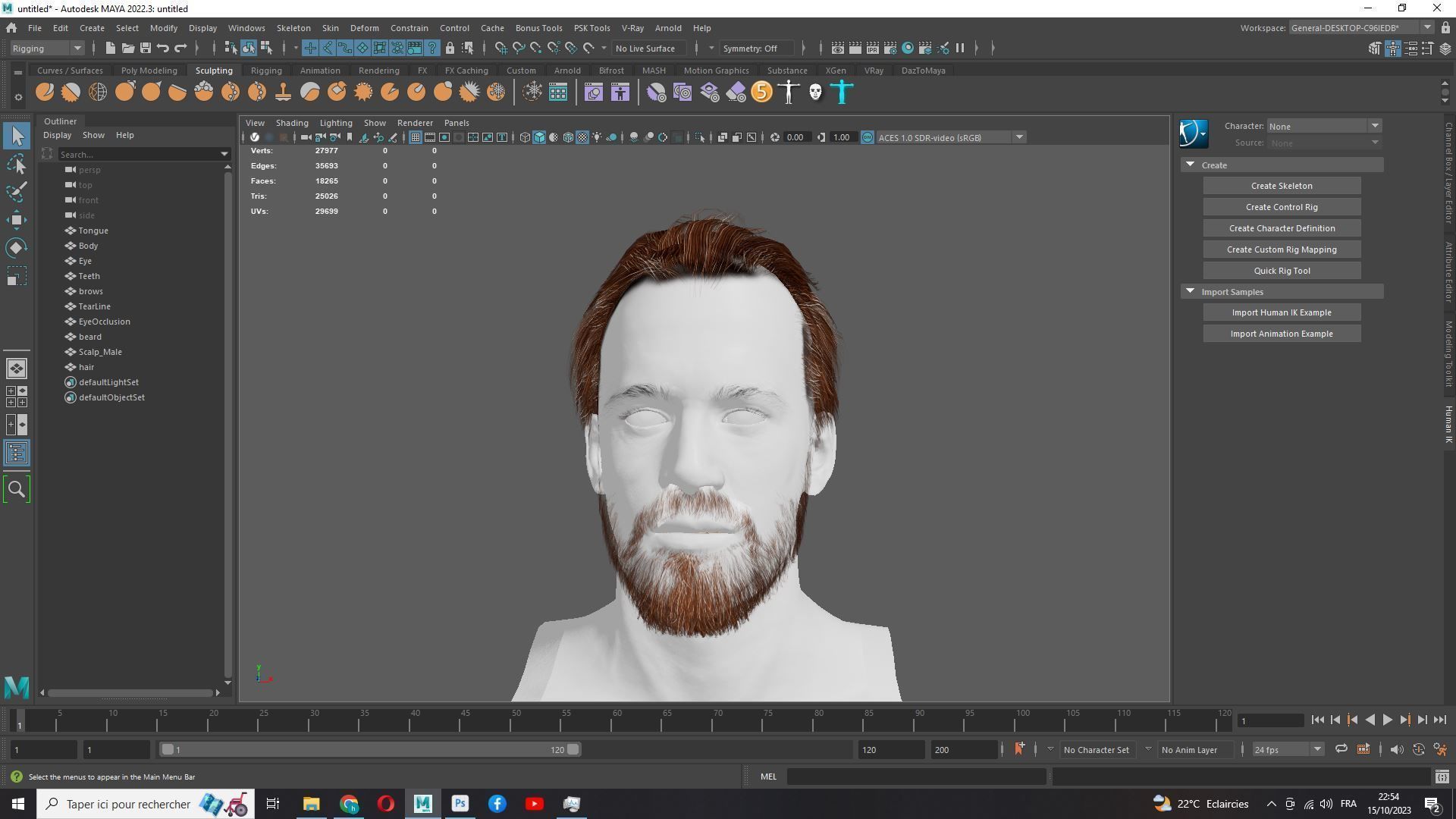The height and width of the screenshot is (819, 1456).
Task: Click Create Character Definition button
Action: click(x=1282, y=228)
